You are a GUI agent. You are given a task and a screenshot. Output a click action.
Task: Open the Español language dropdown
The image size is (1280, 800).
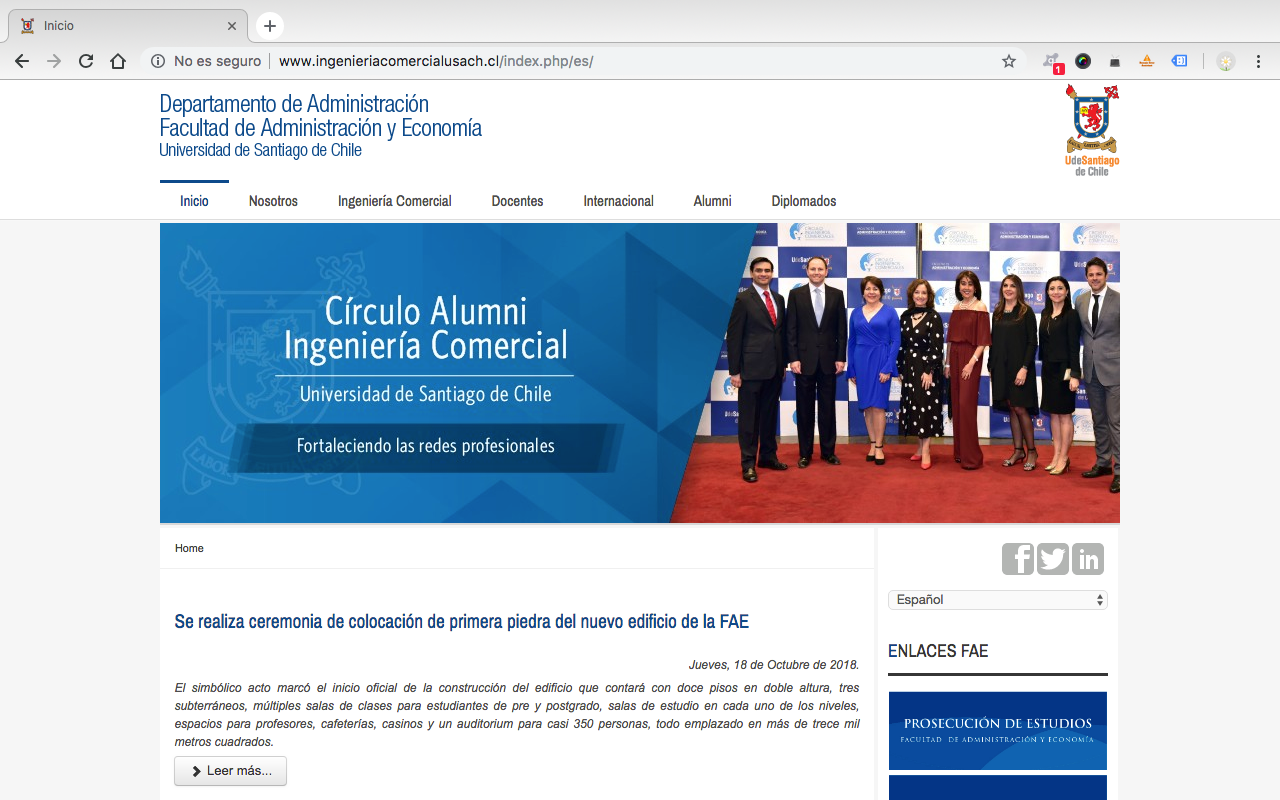click(998, 600)
